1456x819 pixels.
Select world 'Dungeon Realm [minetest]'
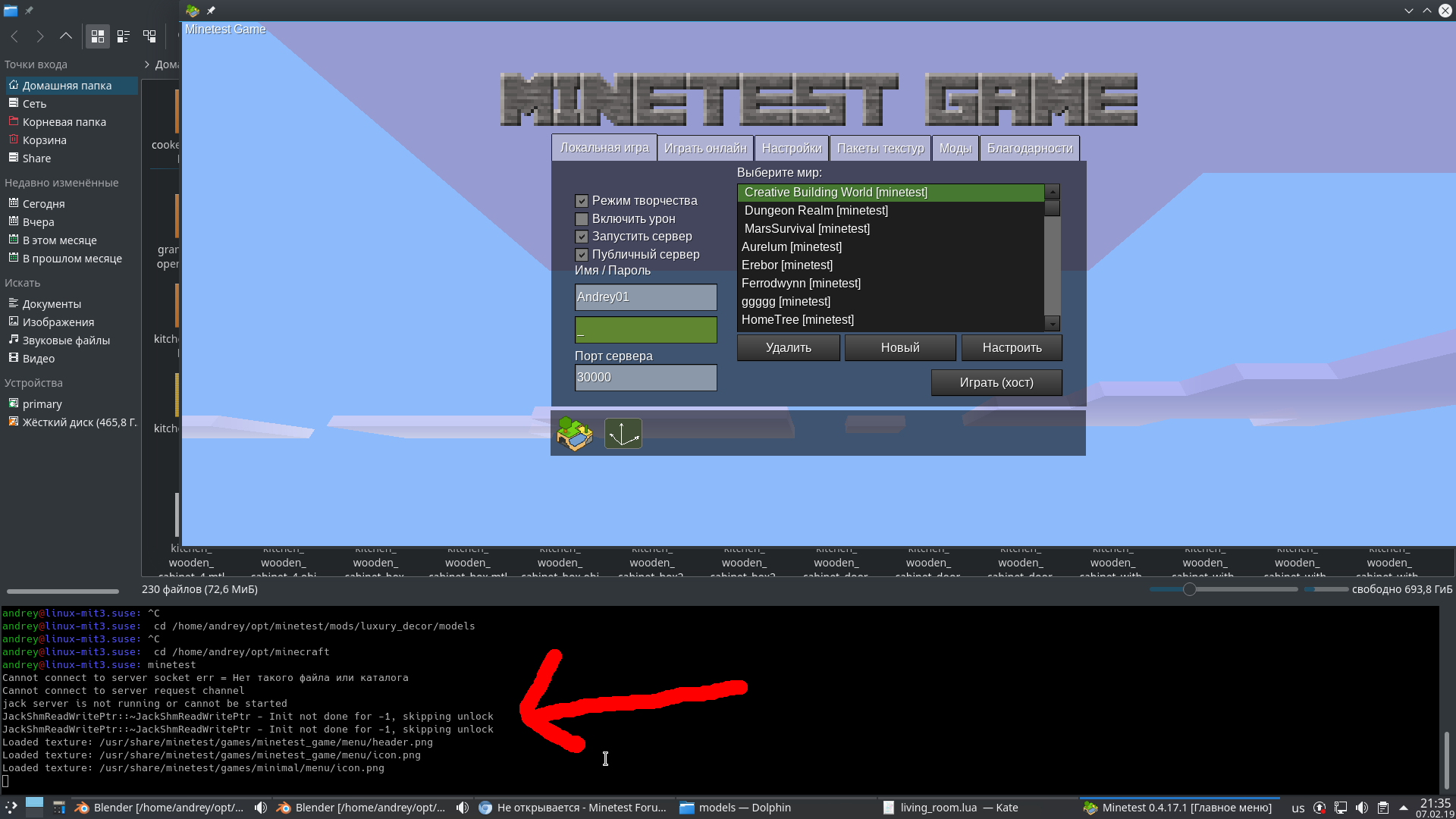tap(890, 211)
